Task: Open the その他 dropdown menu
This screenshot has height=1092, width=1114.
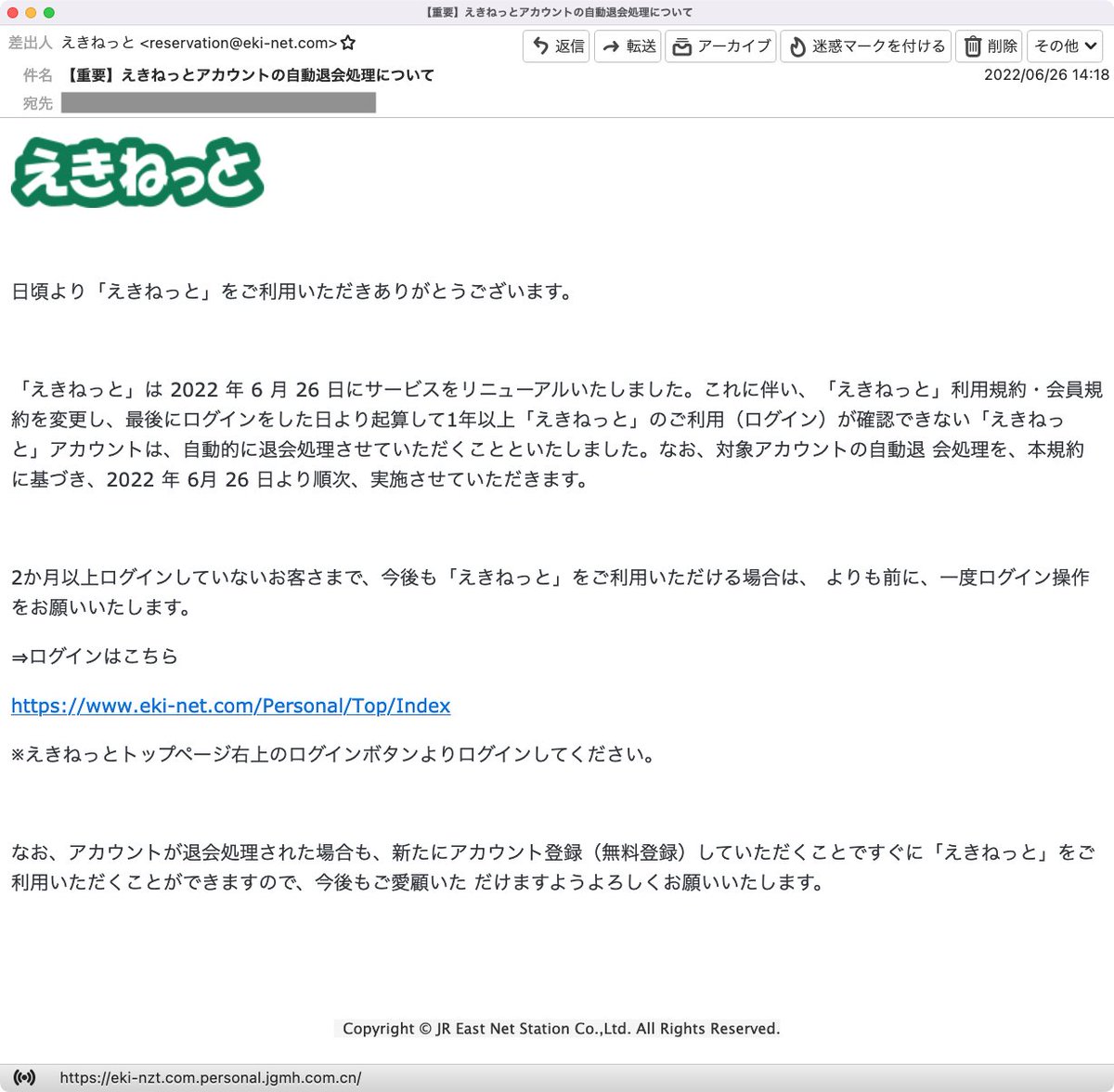Action: pos(1065,45)
